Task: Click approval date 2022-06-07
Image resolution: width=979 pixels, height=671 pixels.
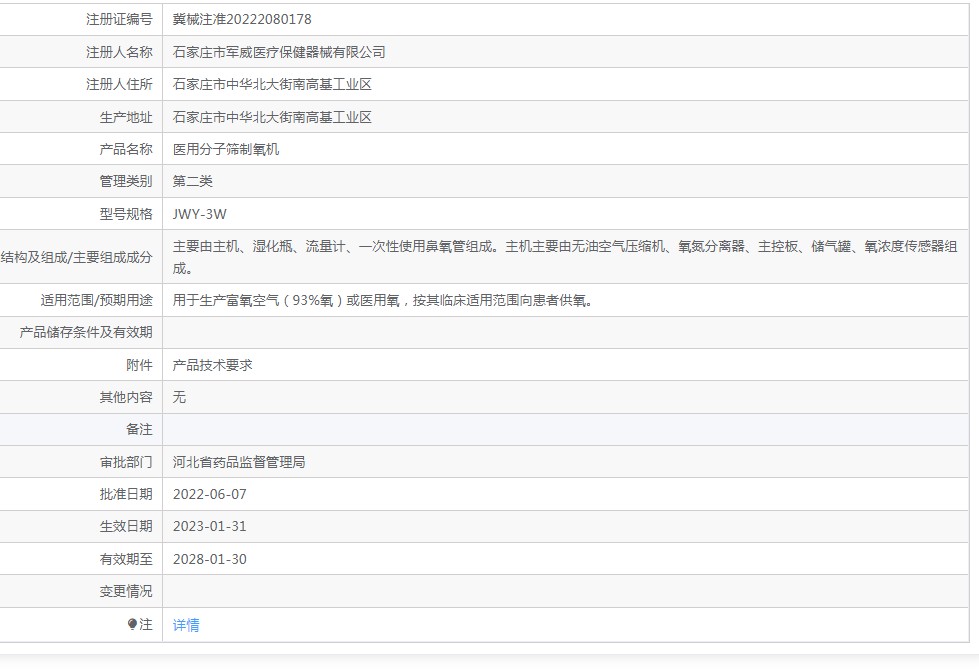Action: point(210,494)
